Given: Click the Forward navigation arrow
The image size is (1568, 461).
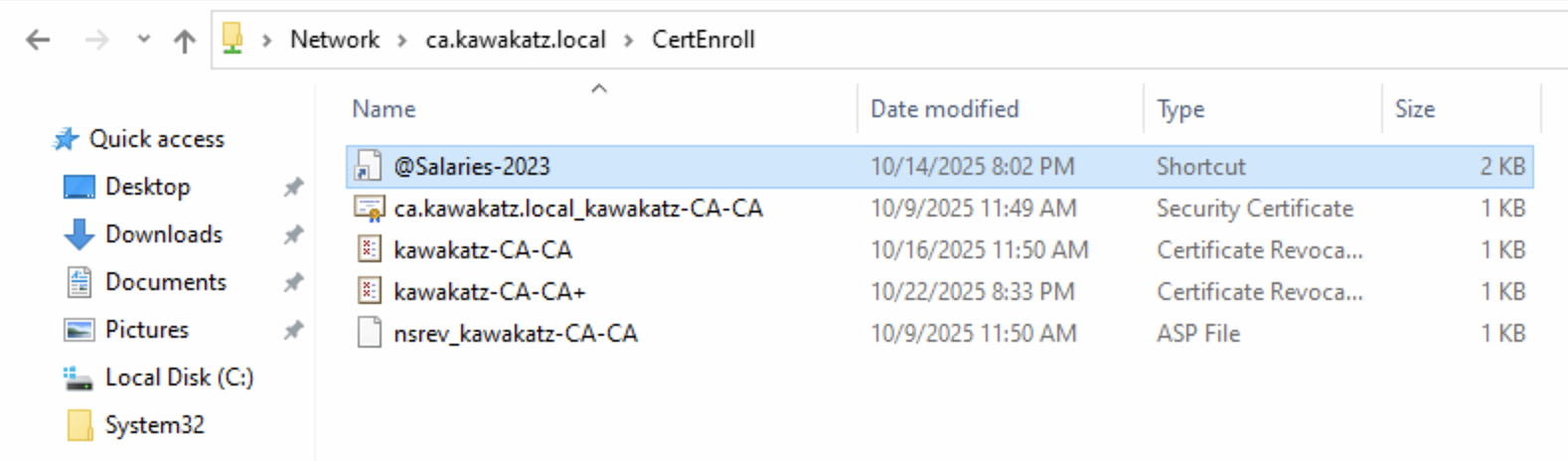Looking at the screenshot, I should point(96,40).
